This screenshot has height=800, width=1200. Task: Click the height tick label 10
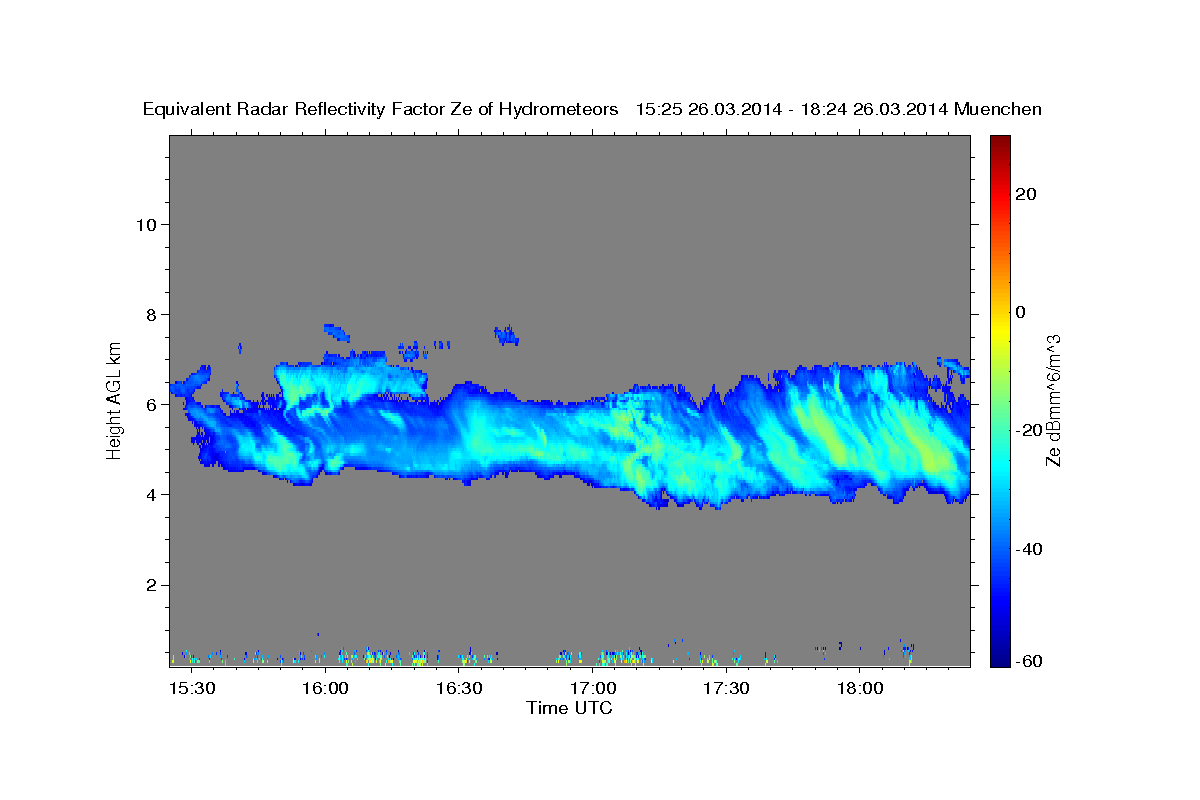[147, 224]
